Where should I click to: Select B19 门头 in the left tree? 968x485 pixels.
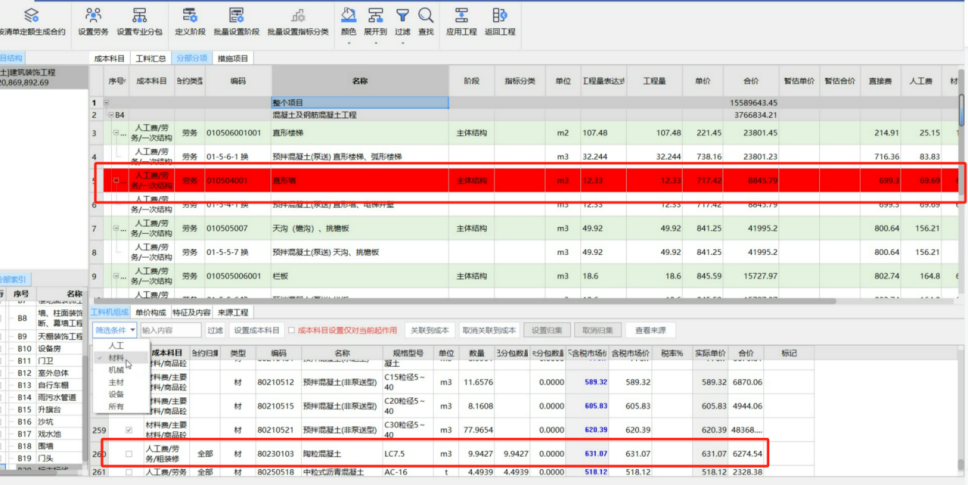(47, 458)
